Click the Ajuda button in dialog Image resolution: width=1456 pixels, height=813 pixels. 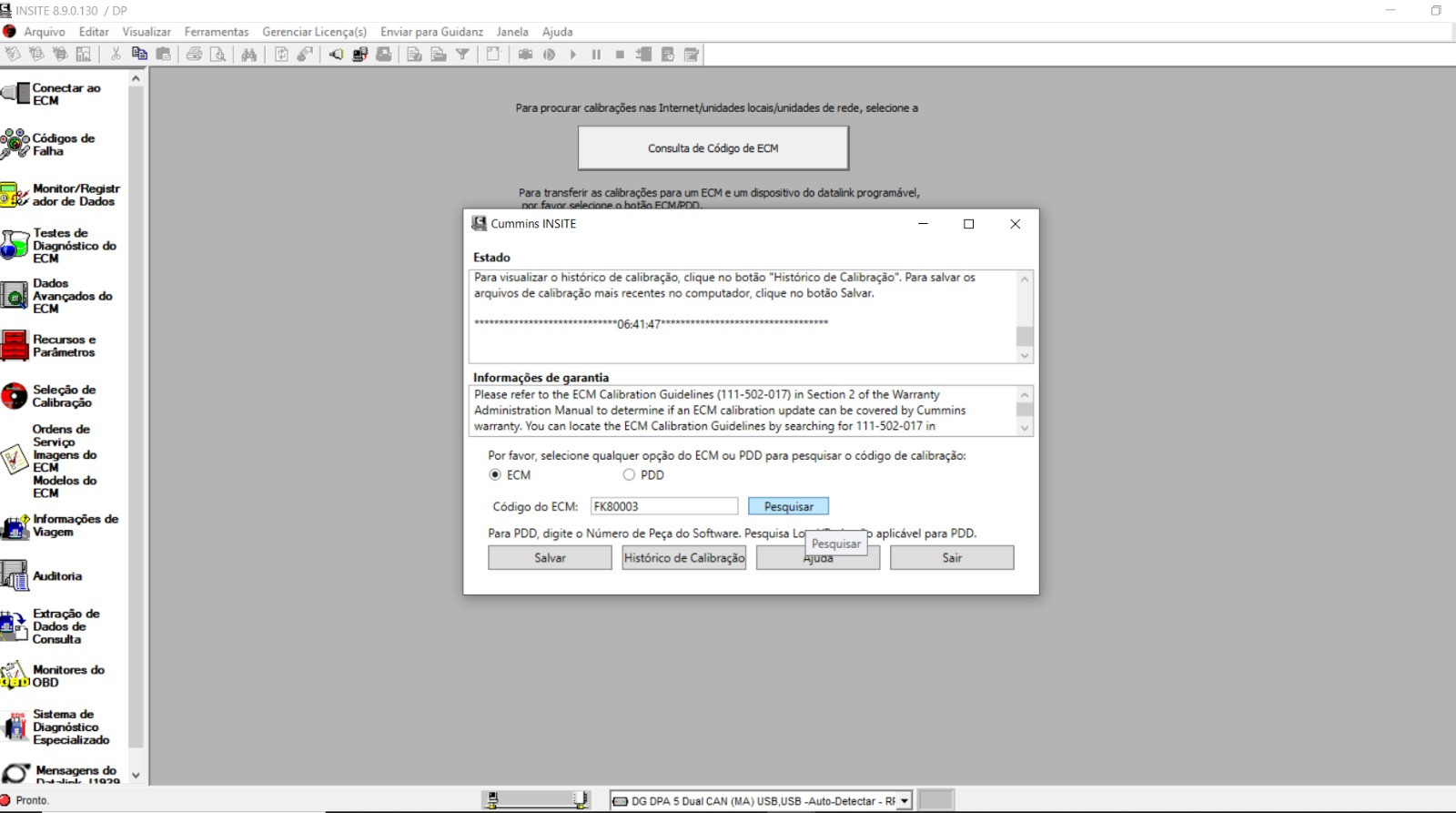pyautogui.click(x=818, y=558)
